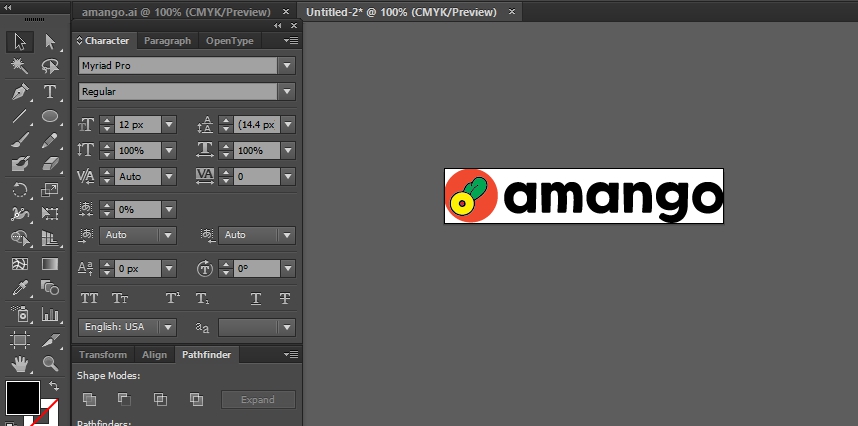Select the Paintbrush tool
This screenshot has height=426, width=858.
click(20, 140)
